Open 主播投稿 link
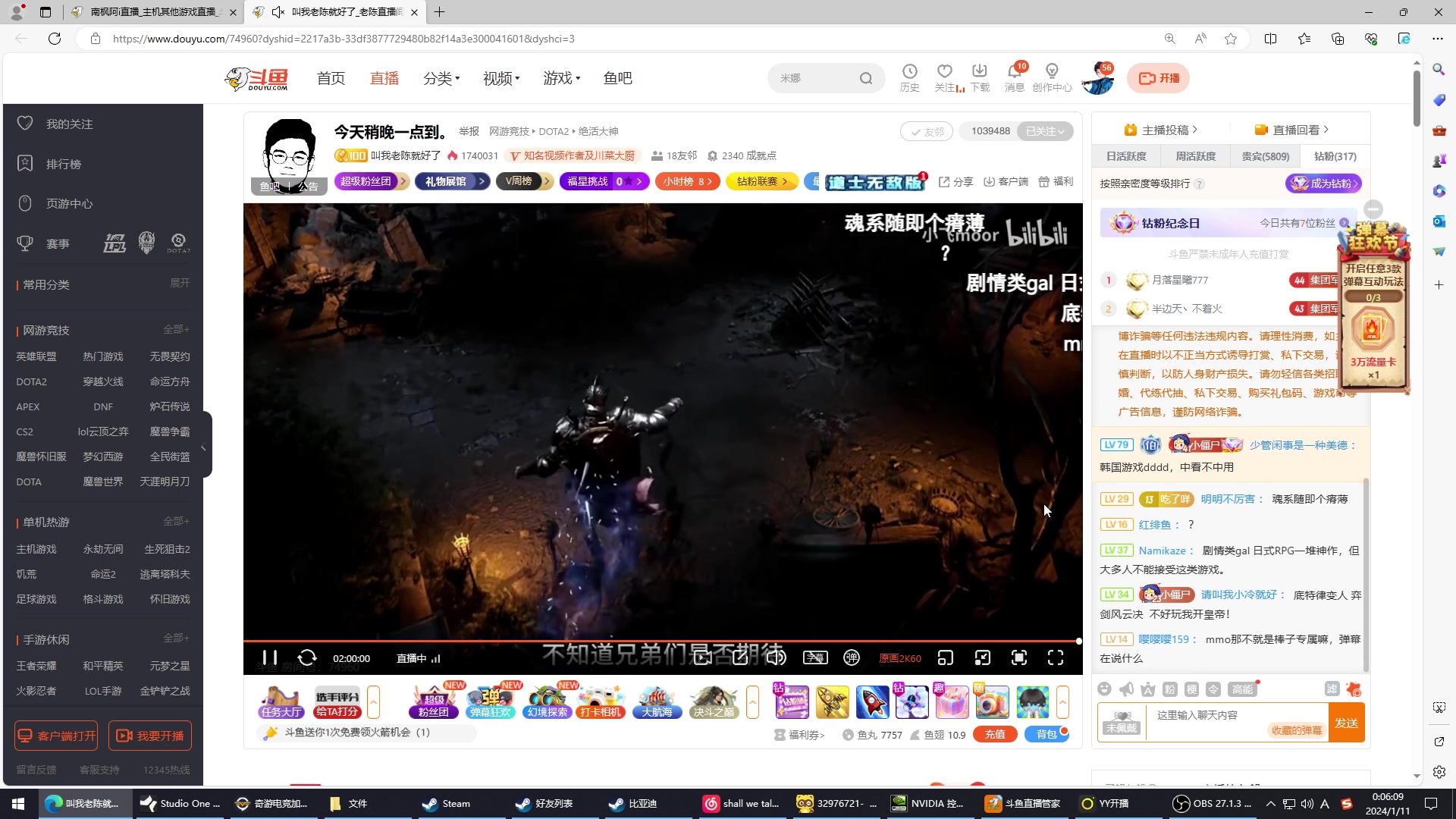Image resolution: width=1456 pixels, height=819 pixels. 1161,130
